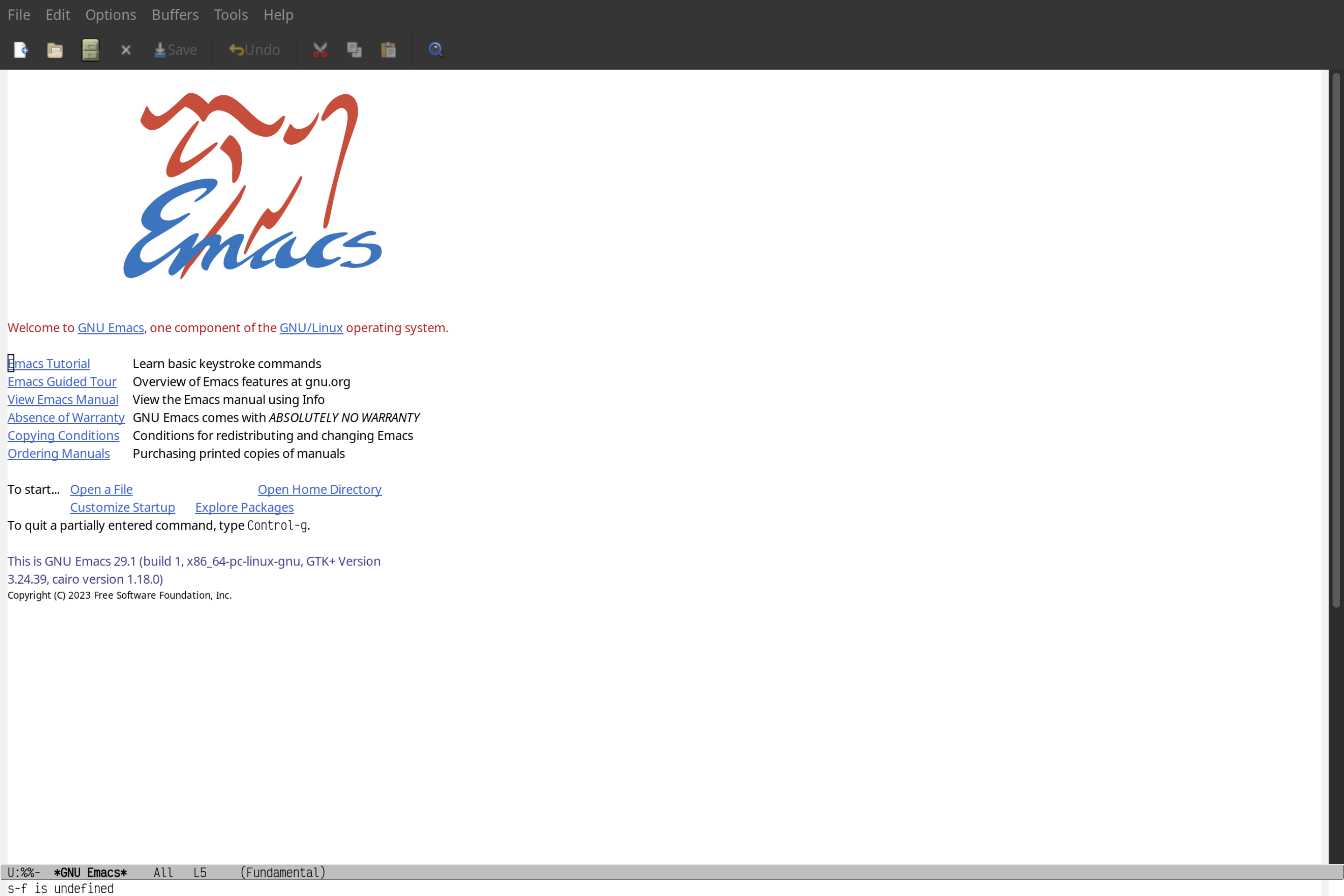This screenshot has height=896, width=1344.
Task: Open the File menu
Action: pos(18,14)
